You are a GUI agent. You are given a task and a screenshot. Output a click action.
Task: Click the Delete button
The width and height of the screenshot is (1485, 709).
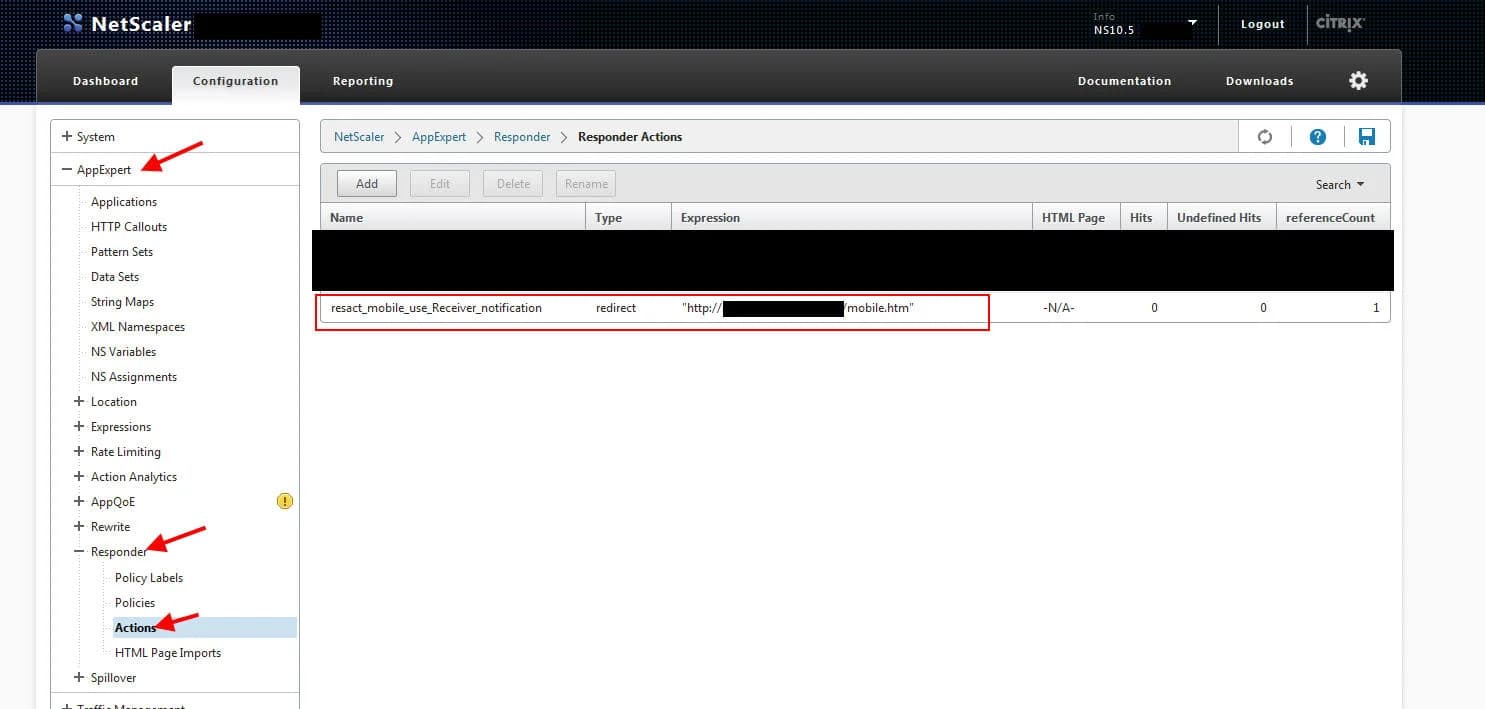pos(513,184)
